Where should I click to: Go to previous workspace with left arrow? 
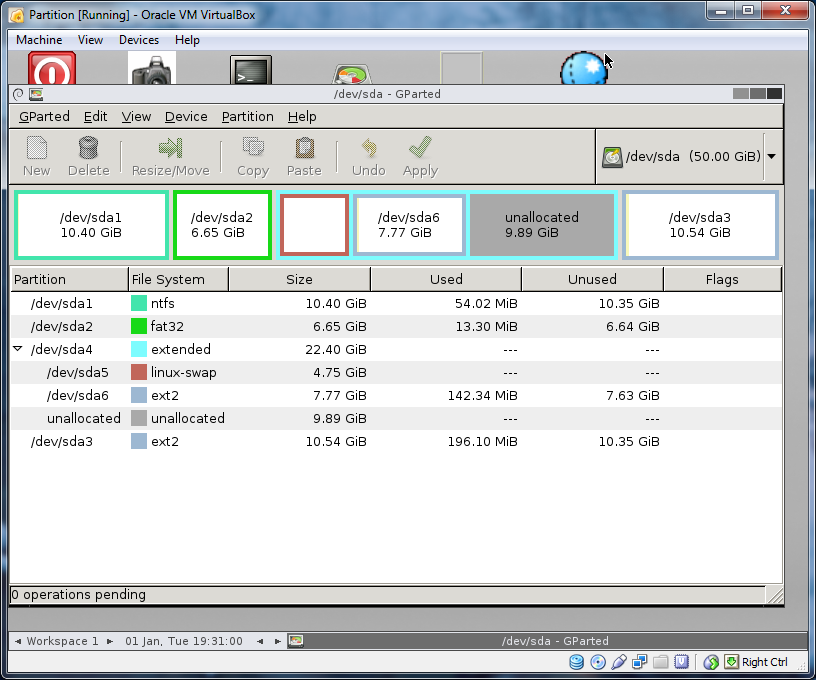coord(18,641)
